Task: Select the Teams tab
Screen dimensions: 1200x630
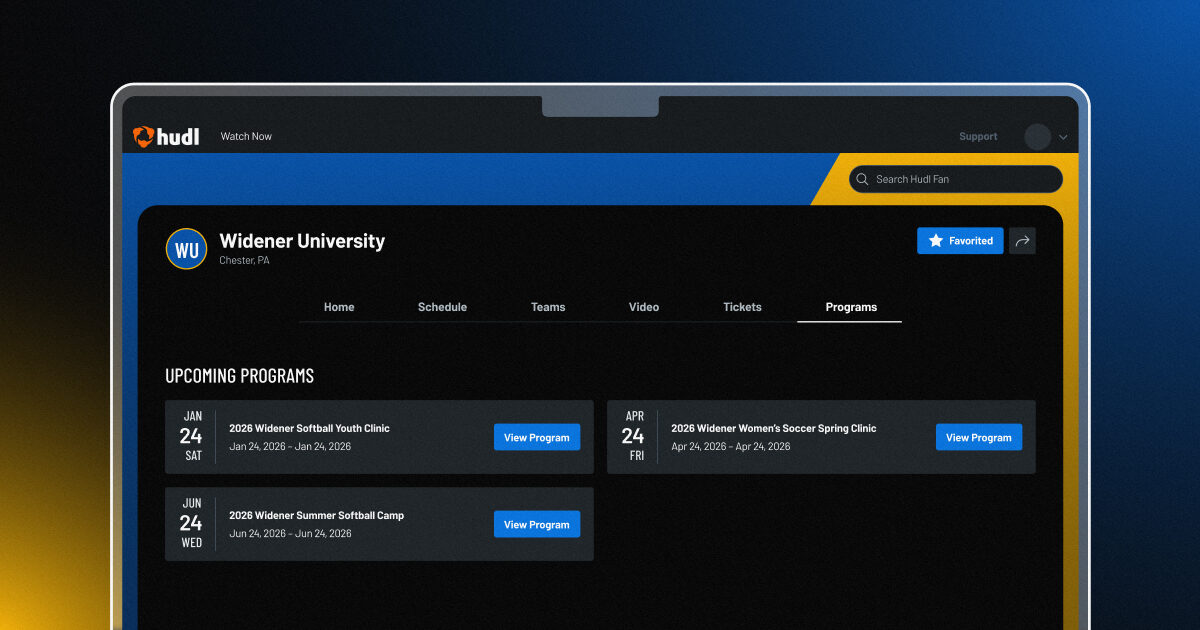Action: (548, 307)
